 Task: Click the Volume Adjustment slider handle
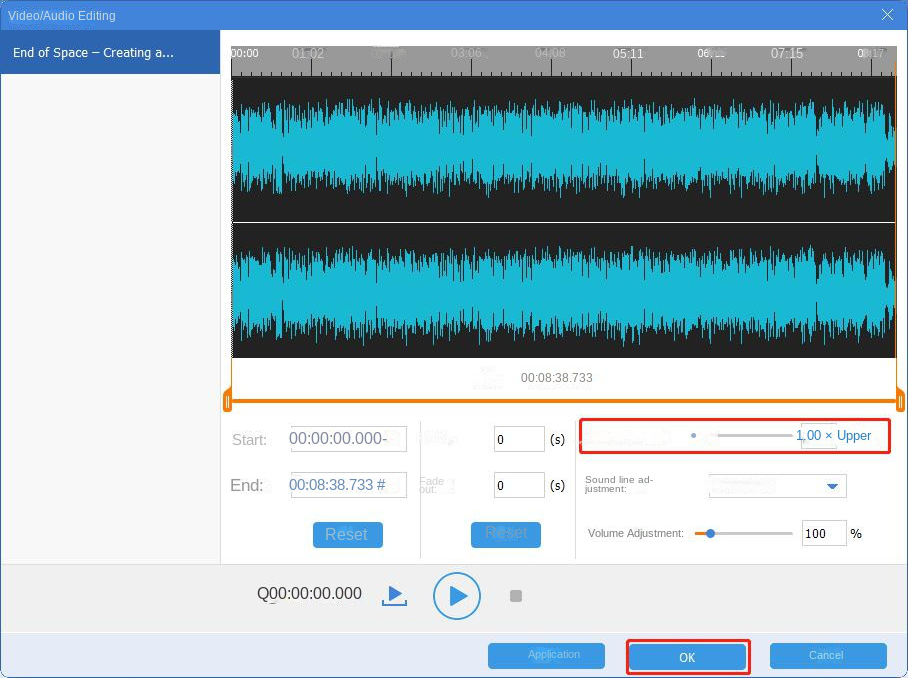(709, 533)
